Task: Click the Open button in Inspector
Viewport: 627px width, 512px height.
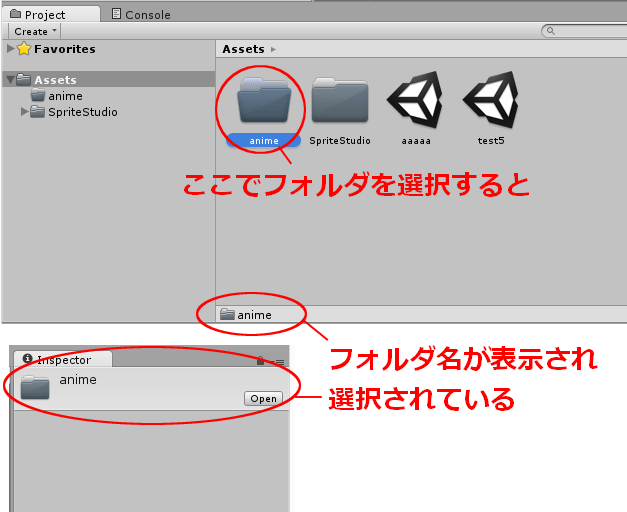Action: (x=264, y=398)
